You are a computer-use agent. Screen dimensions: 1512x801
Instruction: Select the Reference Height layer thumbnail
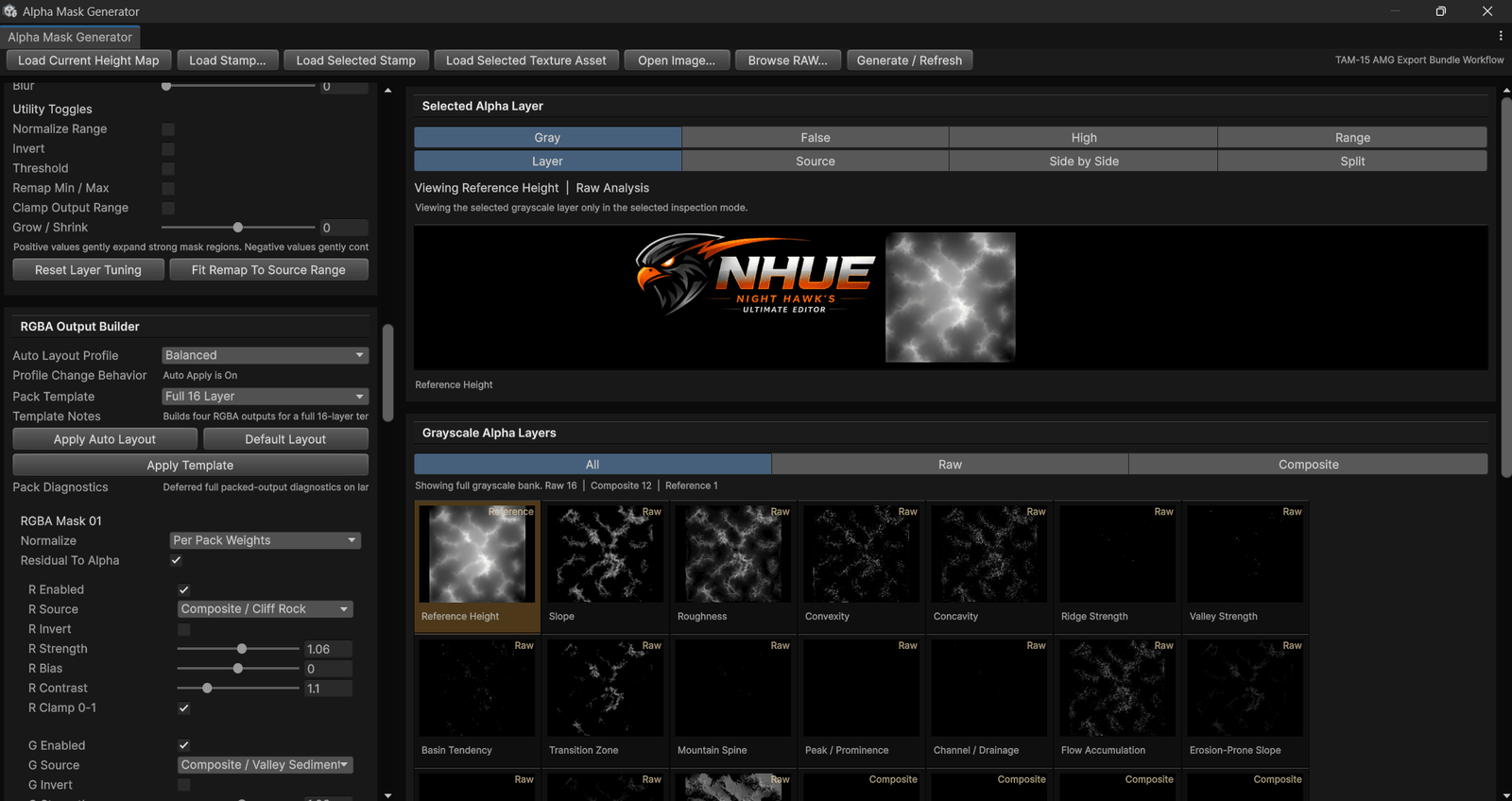point(477,567)
